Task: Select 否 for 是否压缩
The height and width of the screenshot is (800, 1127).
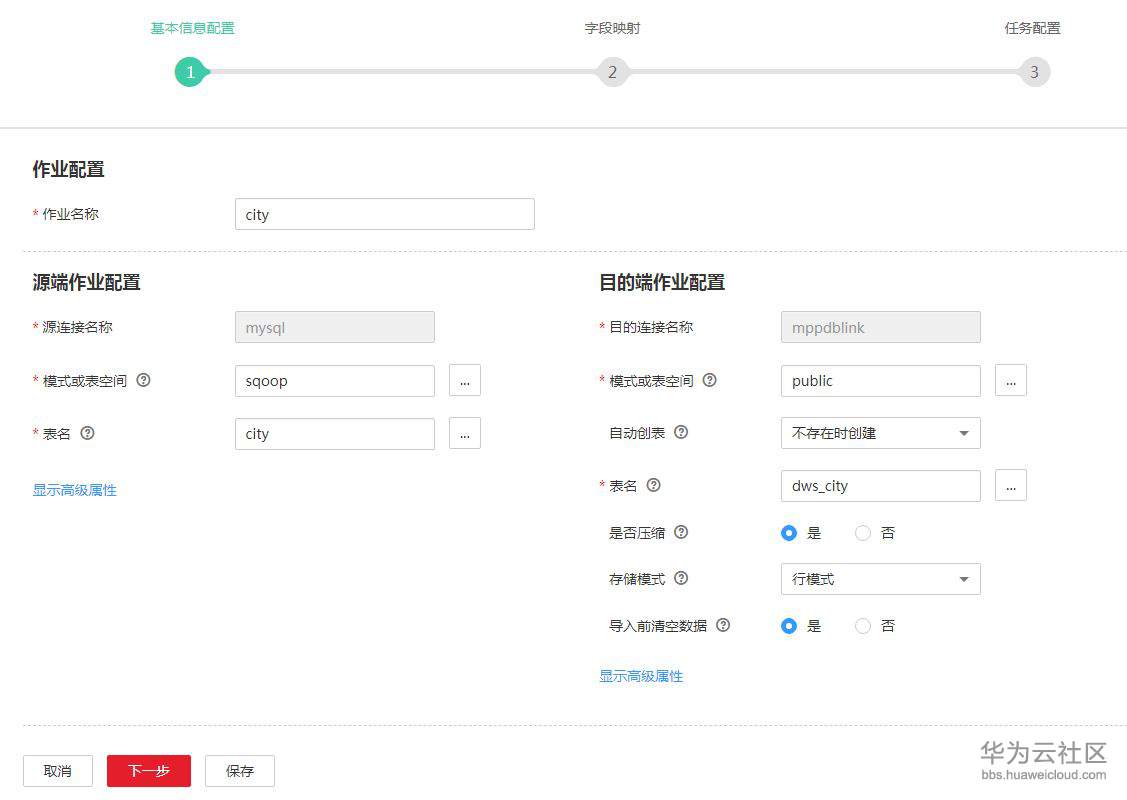Action: (x=862, y=533)
